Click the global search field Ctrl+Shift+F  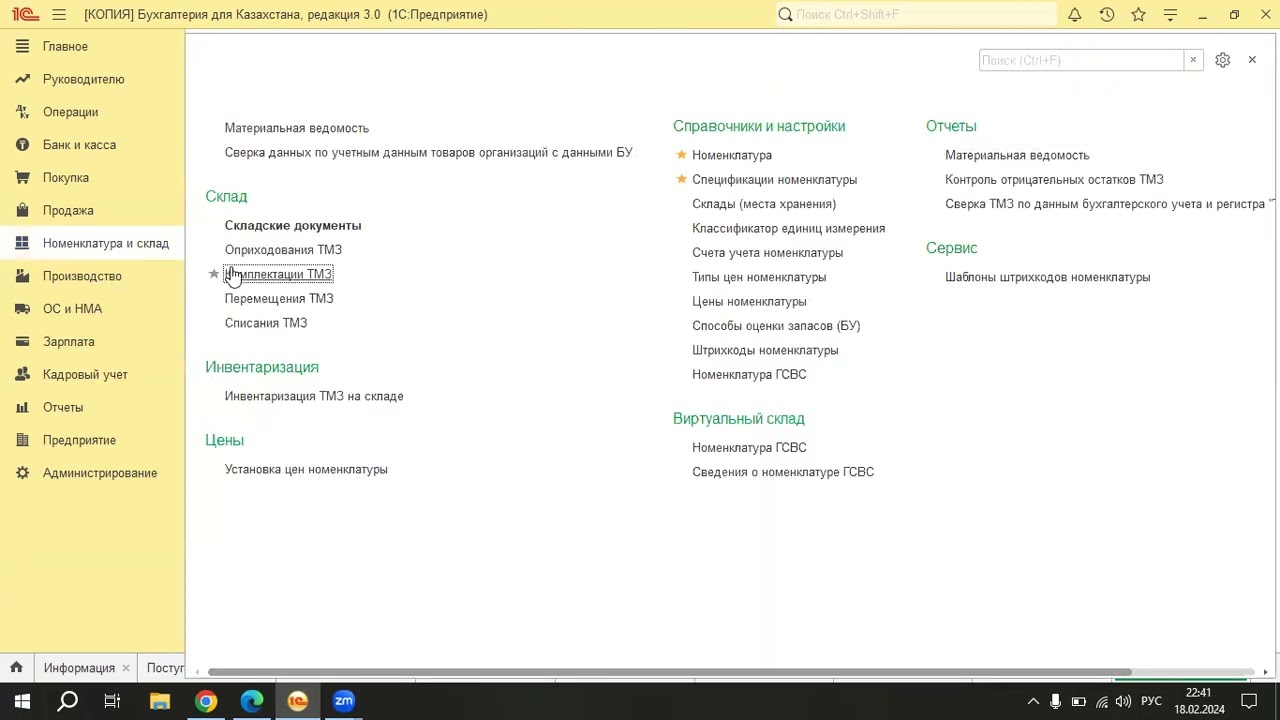(916, 15)
